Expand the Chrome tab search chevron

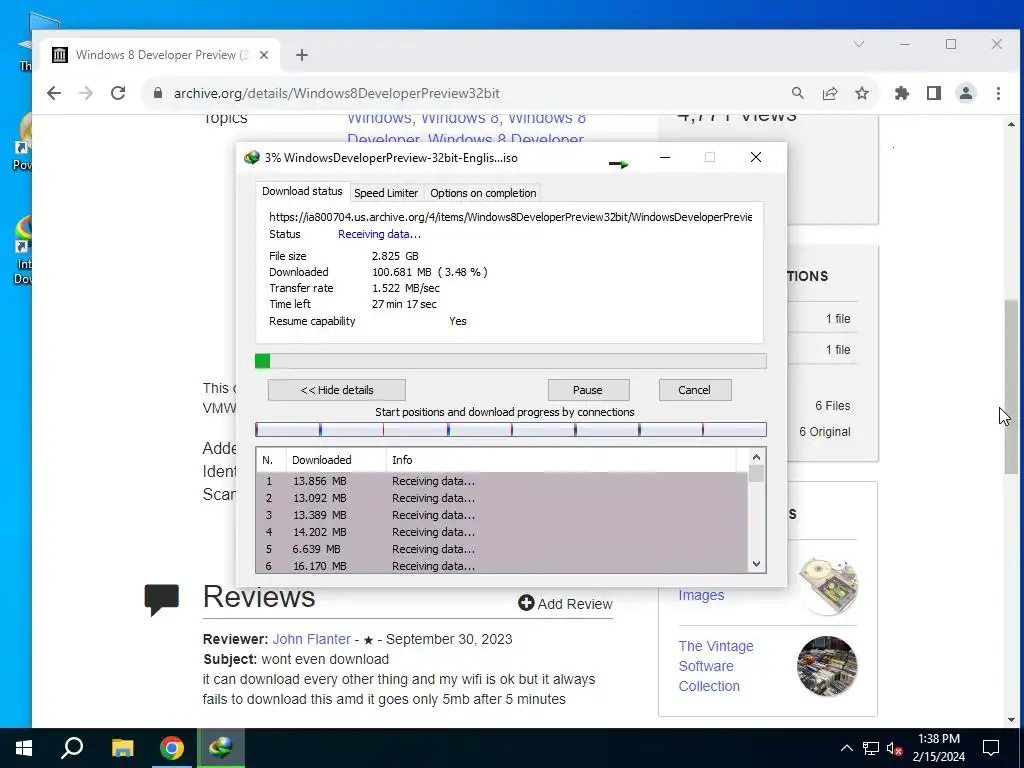(859, 44)
